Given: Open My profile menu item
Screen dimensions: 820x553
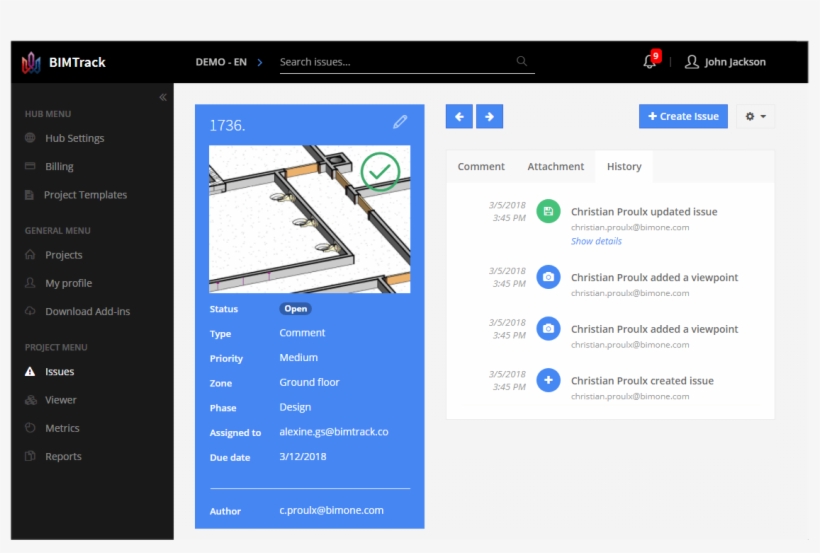Looking at the screenshot, I should pos(69,283).
